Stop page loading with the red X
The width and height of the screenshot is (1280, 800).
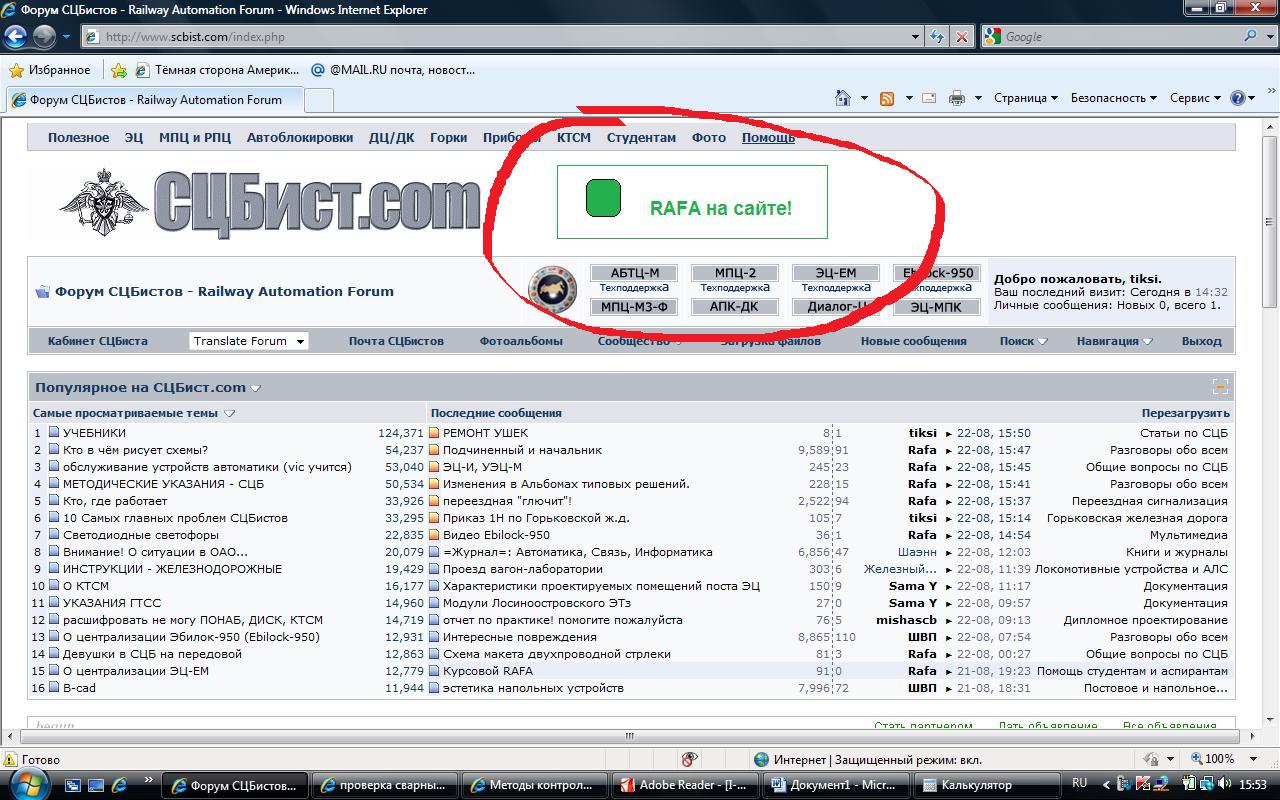pyautogui.click(x=961, y=37)
